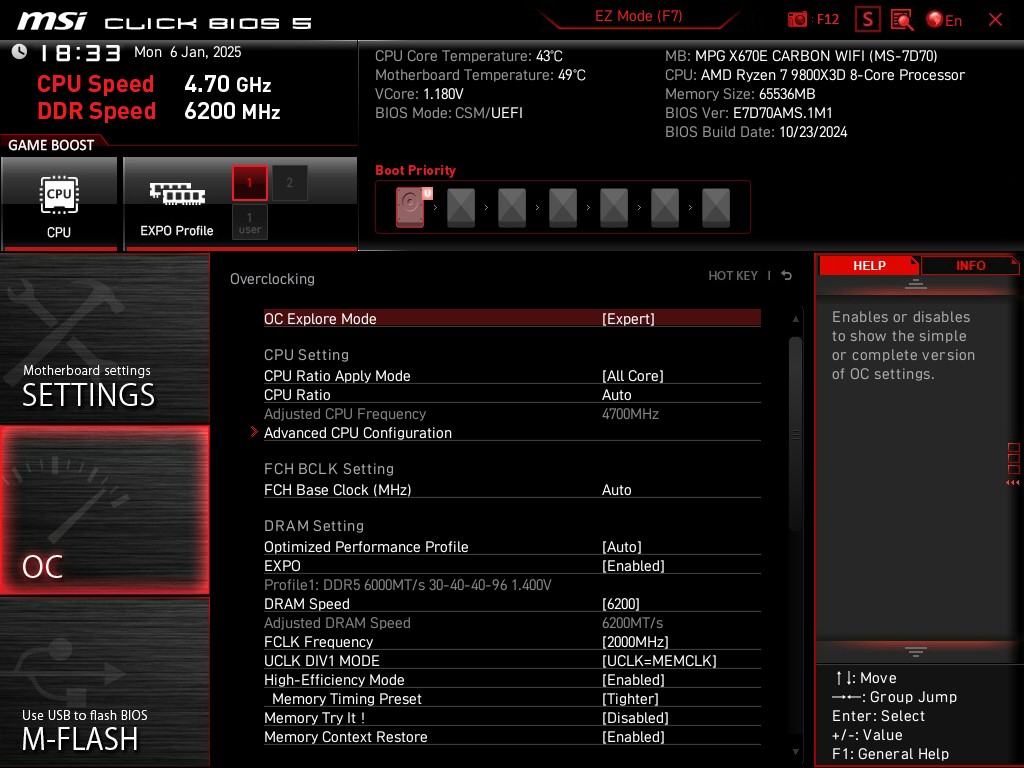This screenshot has width=1024, height=768.
Task: Select the seventh boot priority slot
Action: [x=716, y=208]
